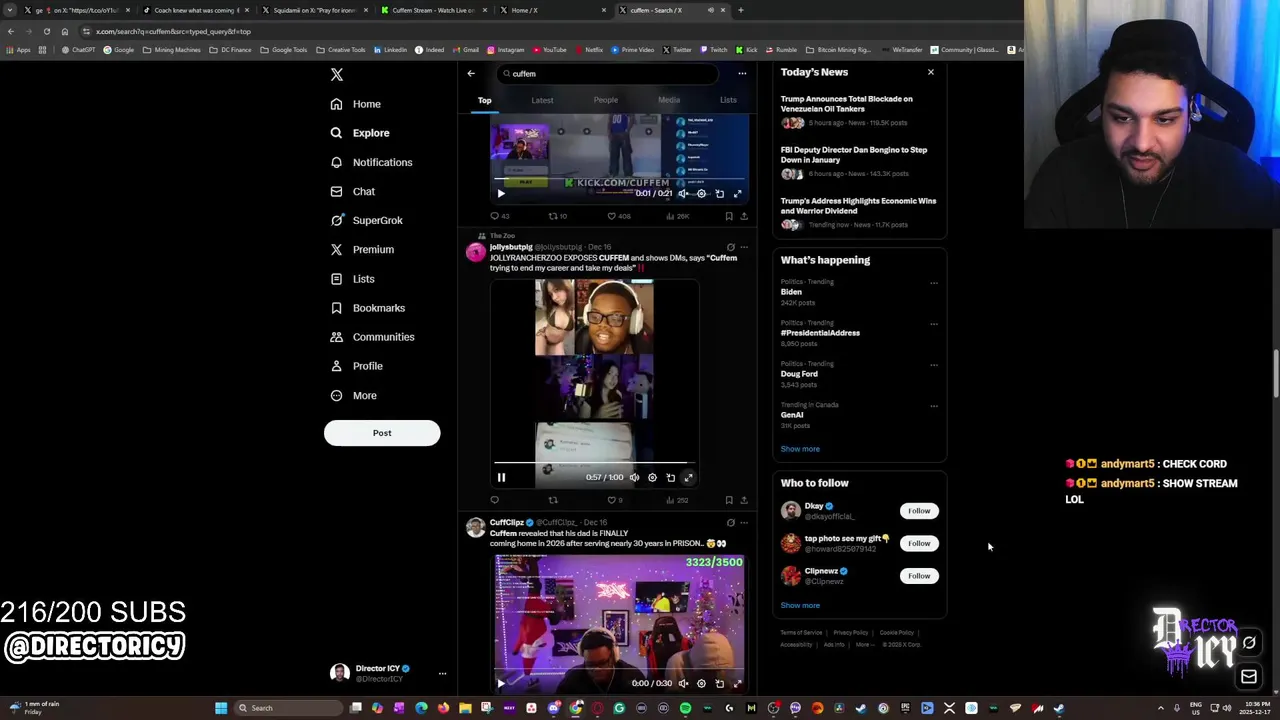Like the post with 408 likes
This screenshot has height=720, width=1280.
click(x=618, y=216)
